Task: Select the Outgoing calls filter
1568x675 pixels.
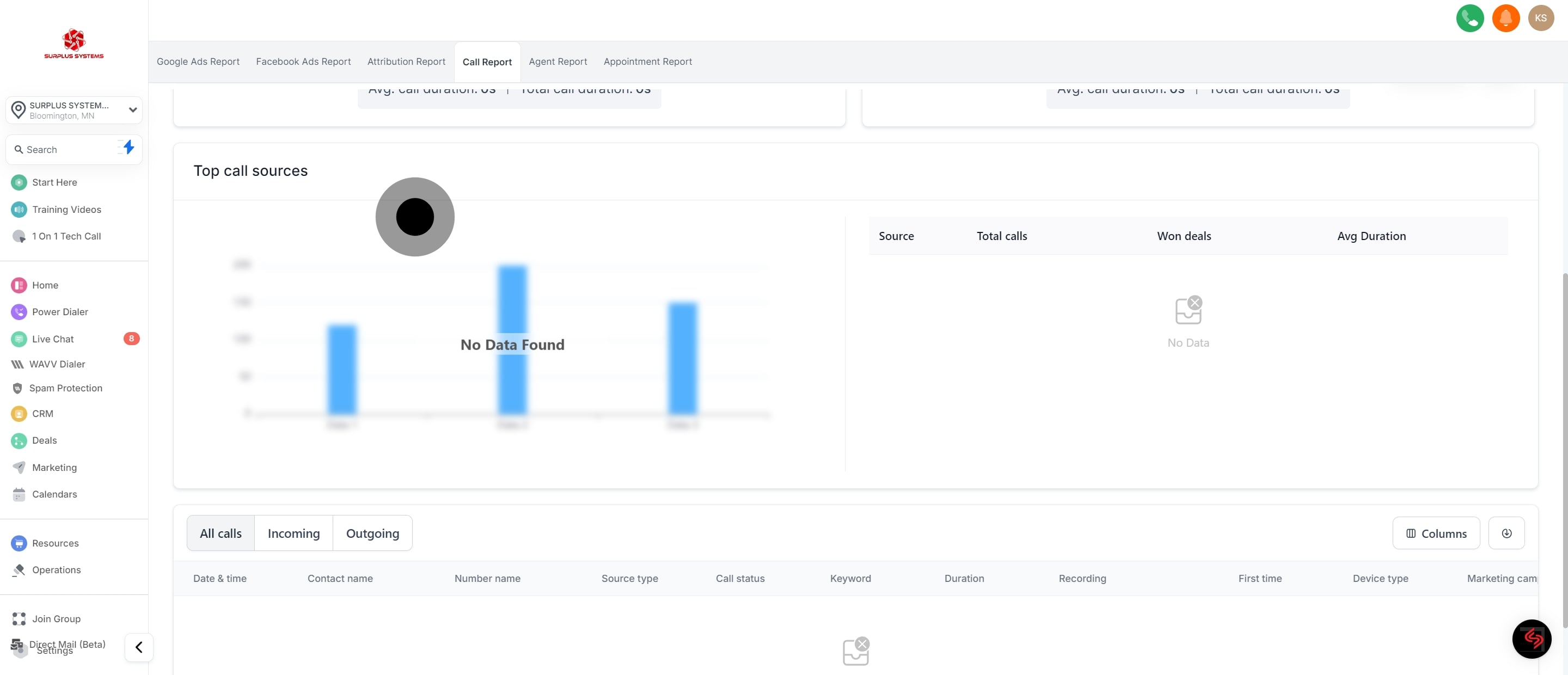Action: 372,533
